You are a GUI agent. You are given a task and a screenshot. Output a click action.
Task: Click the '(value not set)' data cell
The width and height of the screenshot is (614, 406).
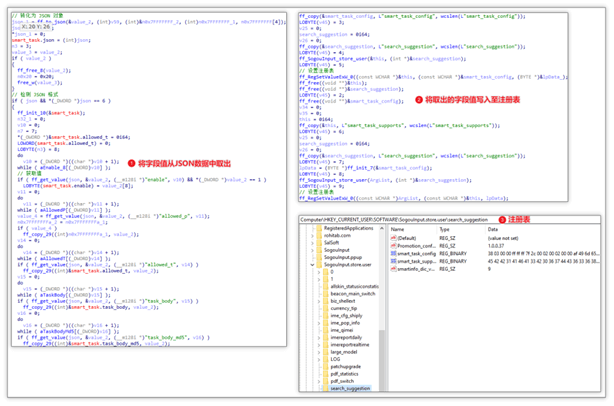click(x=503, y=238)
